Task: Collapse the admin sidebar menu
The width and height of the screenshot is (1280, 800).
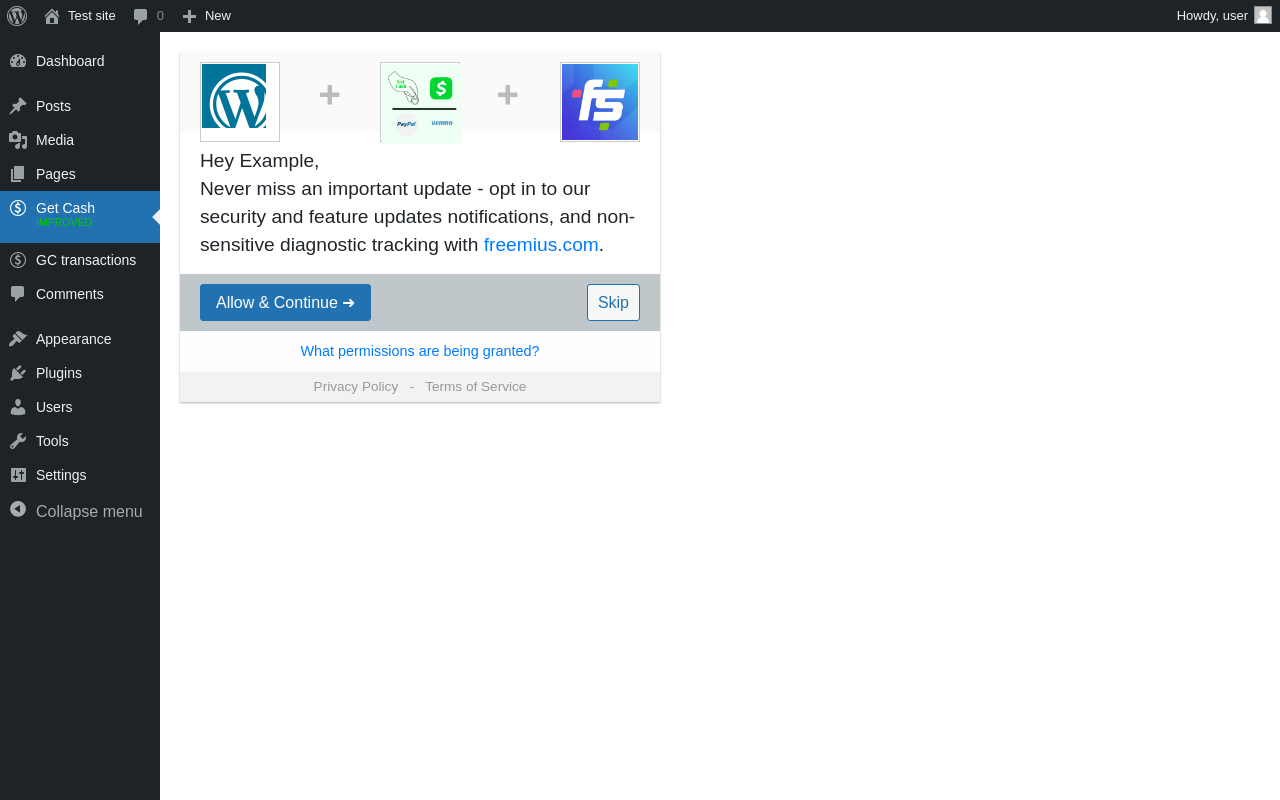Action: (80, 511)
